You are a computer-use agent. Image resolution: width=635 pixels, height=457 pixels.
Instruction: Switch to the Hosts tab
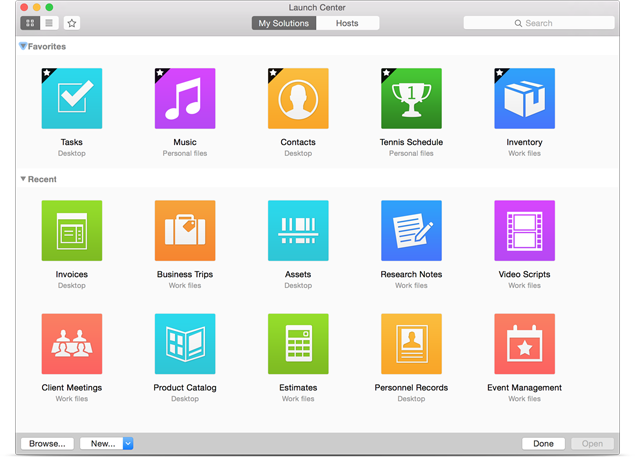coord(347,23)
